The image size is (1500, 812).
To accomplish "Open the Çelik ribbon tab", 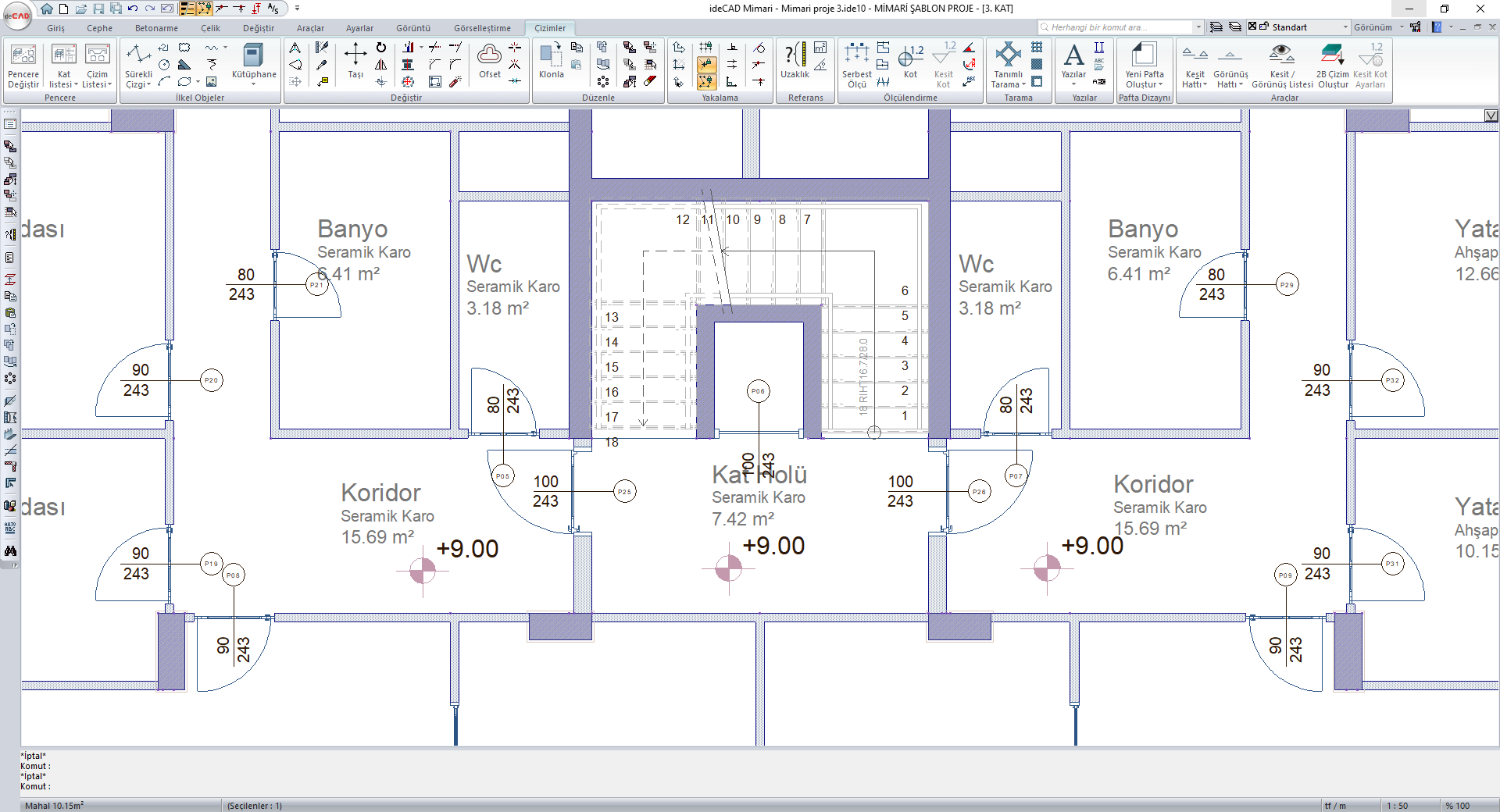I will [x=211, y=28].
